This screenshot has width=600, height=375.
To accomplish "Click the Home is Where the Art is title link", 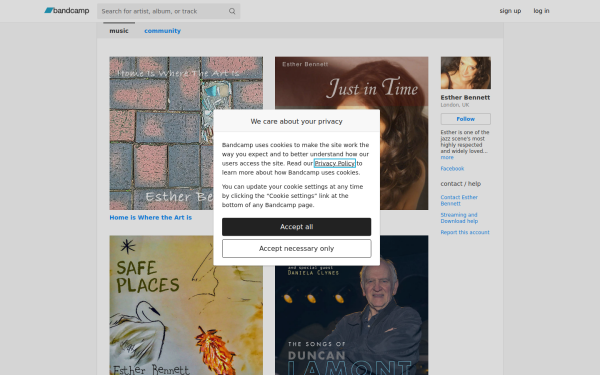I will click(x=151, y=217).
